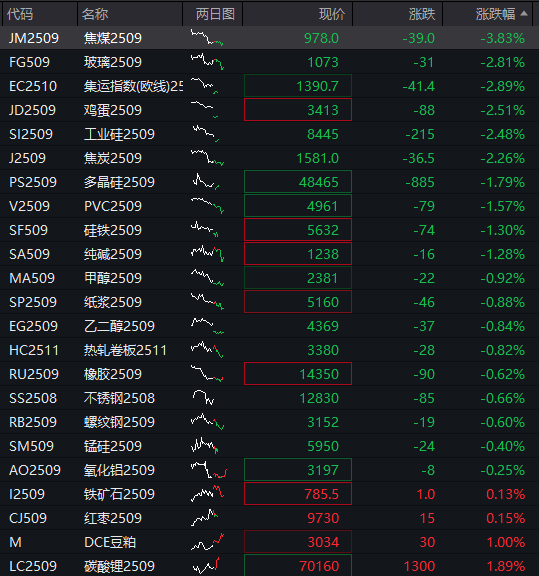Select code SI2509
This screenshot has width=539, height=576.
tap(31, 134)
